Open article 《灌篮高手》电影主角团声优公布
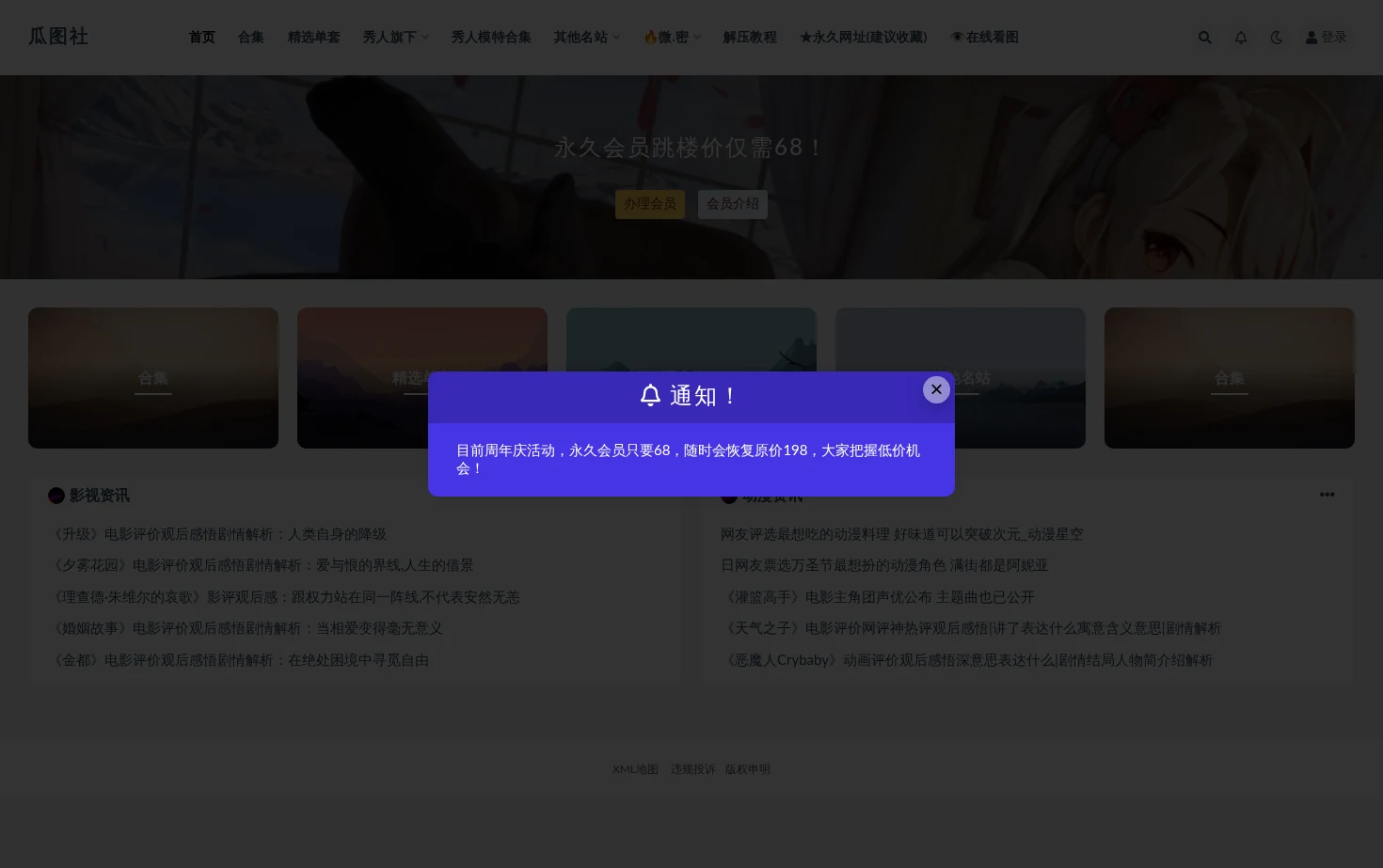This screenshot has height=868, width=1383. [878, 597]
